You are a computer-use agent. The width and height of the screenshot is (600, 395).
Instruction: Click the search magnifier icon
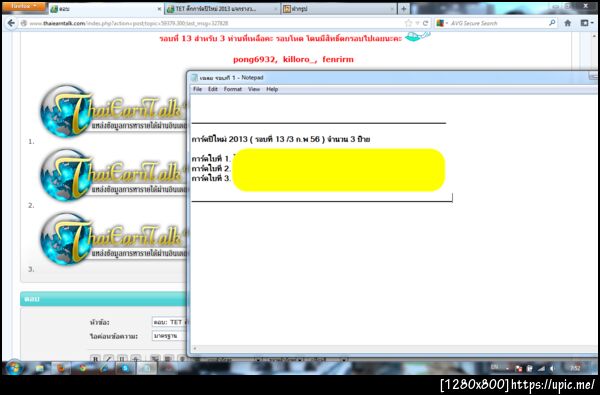[552, 23]
